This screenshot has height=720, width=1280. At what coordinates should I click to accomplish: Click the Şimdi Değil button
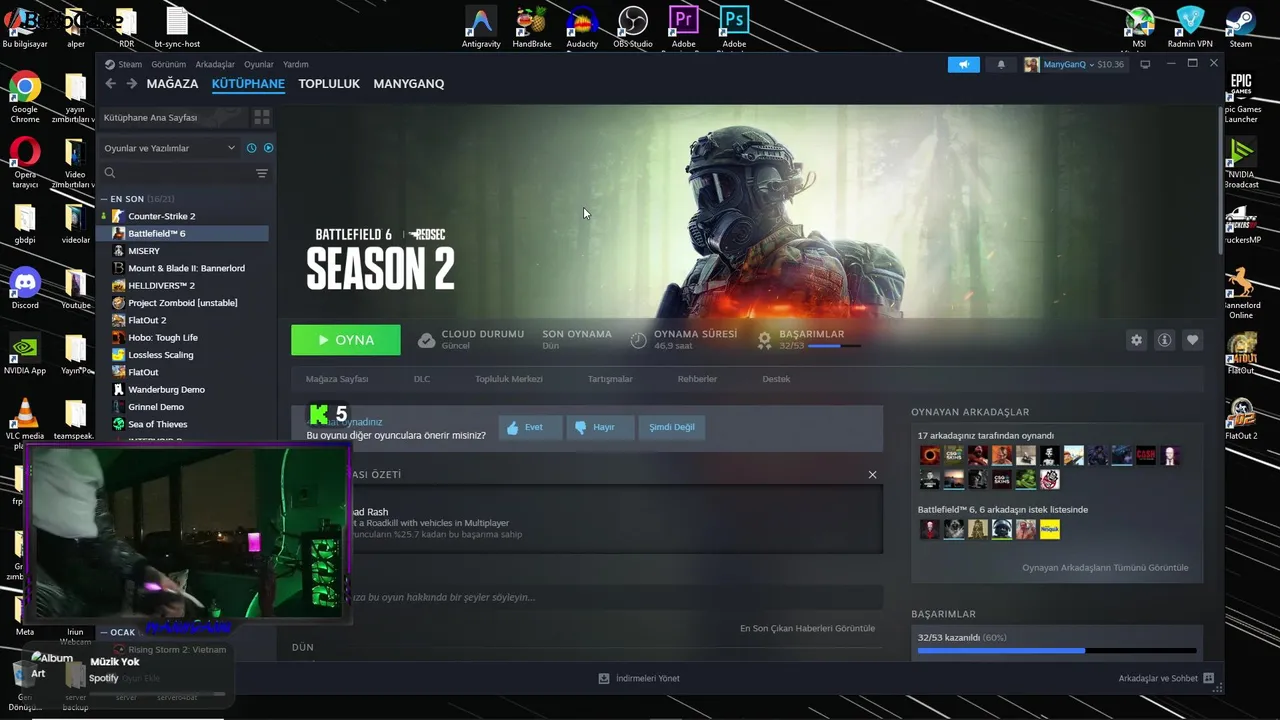(x=671, y=427)
